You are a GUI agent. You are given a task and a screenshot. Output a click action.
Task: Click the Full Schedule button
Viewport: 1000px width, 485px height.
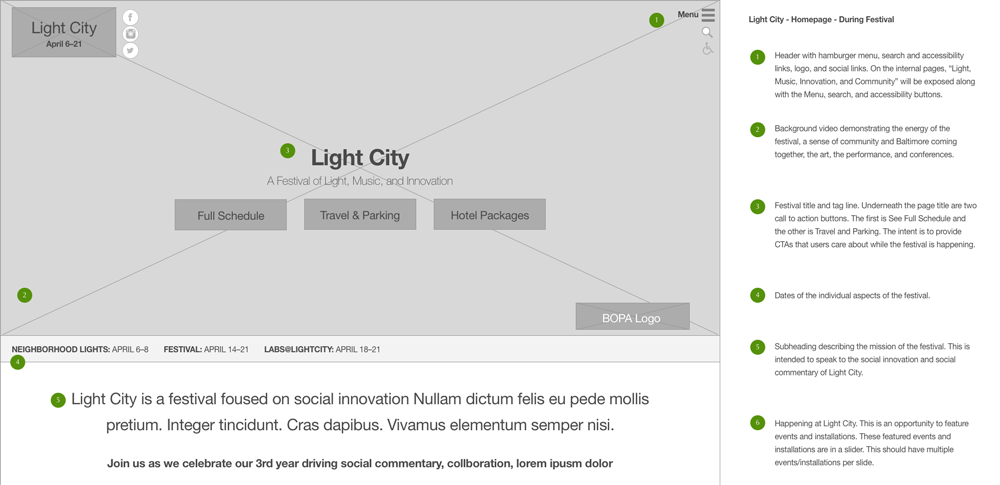[x=231, y=215]
